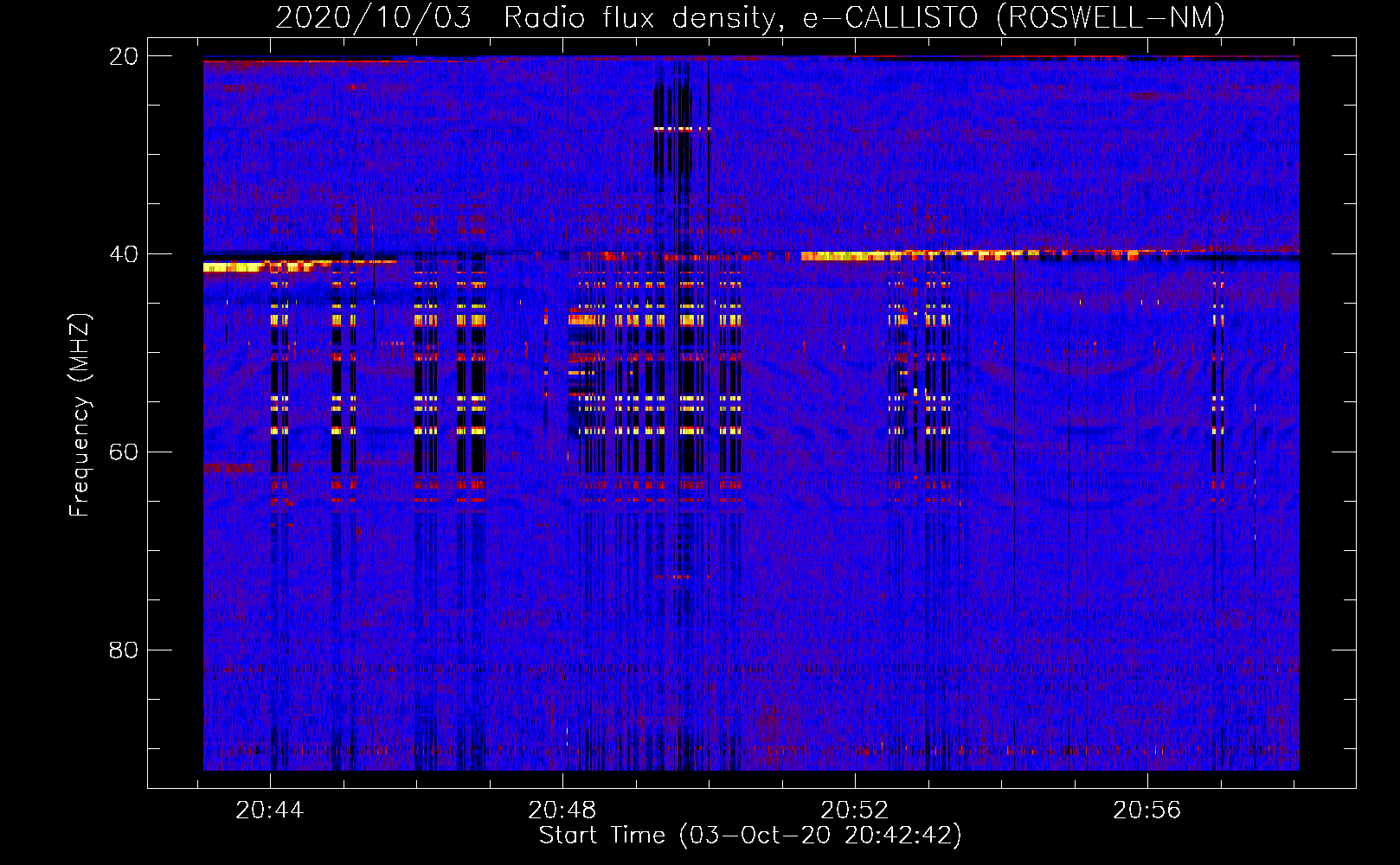
Task: Click the x-axis label 'Start Time (03-Oct-20 20:42:42)'
Action: point(750,836)
